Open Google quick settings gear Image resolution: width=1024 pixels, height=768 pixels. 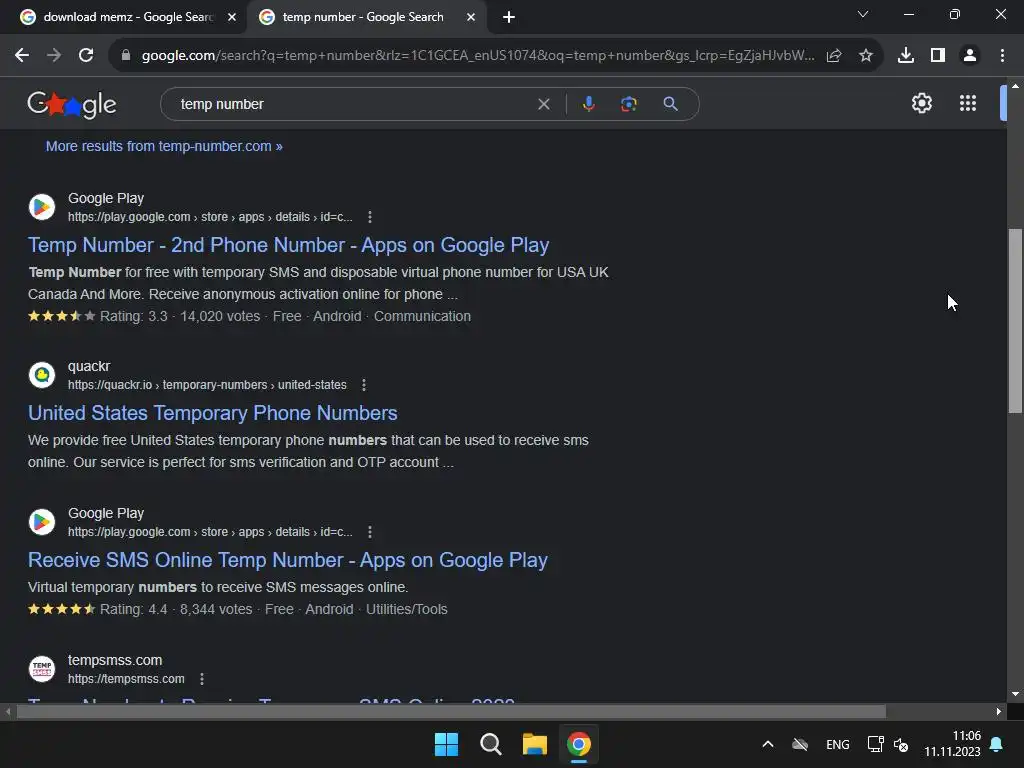tap(921, 103)
